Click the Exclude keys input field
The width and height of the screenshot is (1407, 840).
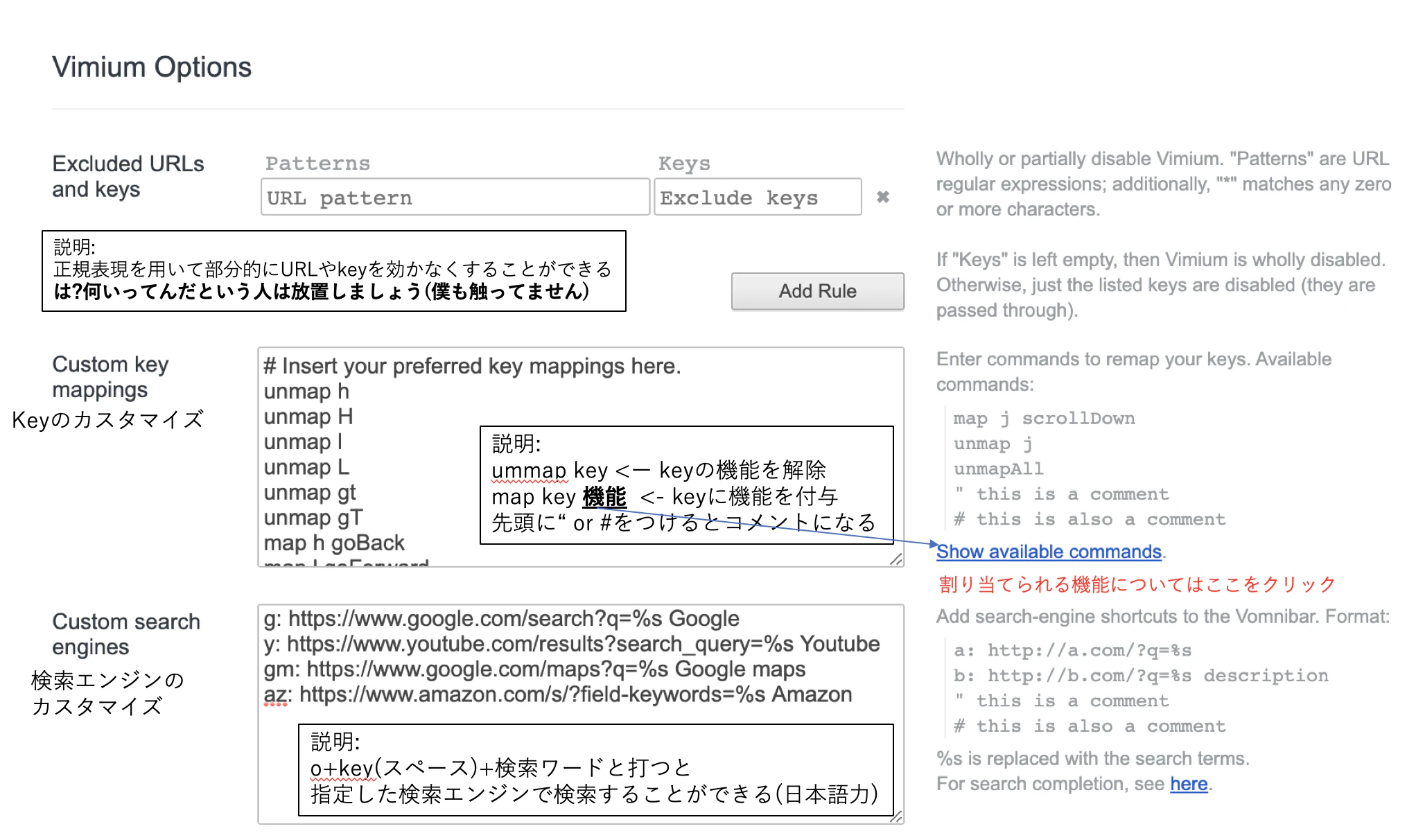point(758,198)
